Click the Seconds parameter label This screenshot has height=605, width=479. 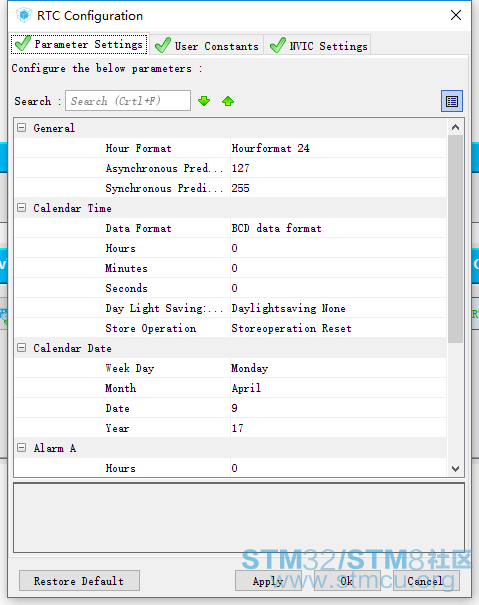(127, 288)
